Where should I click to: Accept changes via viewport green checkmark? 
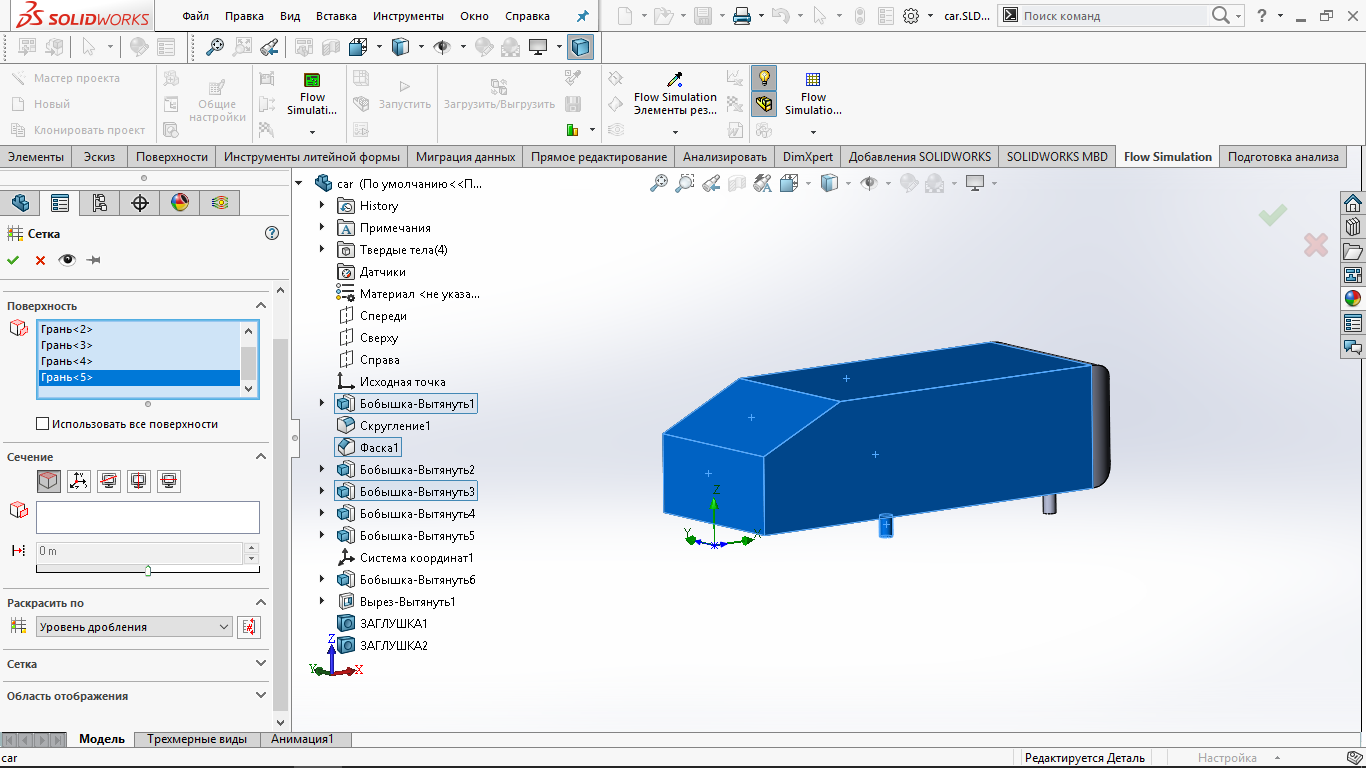(x=1272, y=215)
